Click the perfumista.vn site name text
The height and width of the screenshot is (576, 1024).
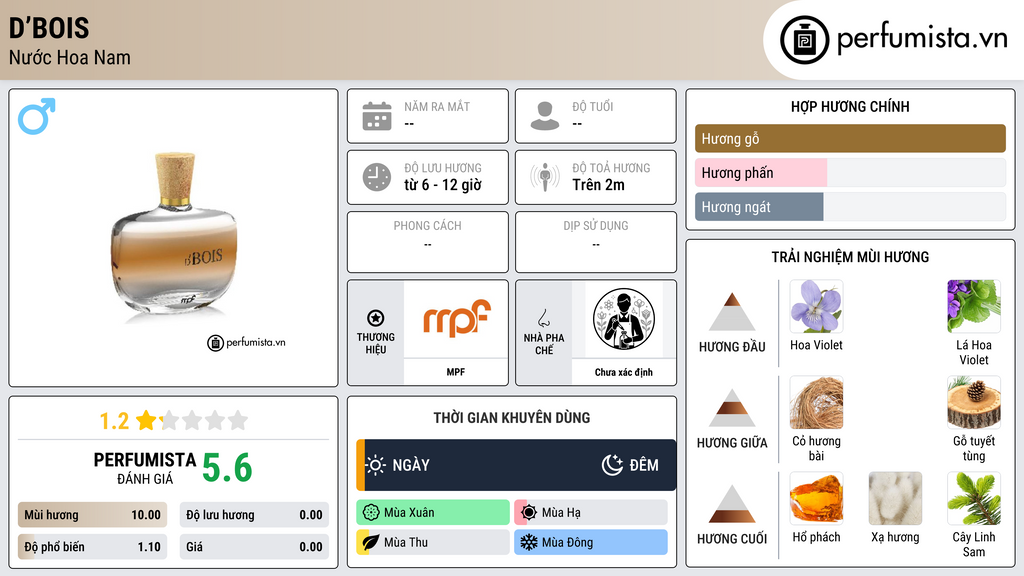coord(922,39)
